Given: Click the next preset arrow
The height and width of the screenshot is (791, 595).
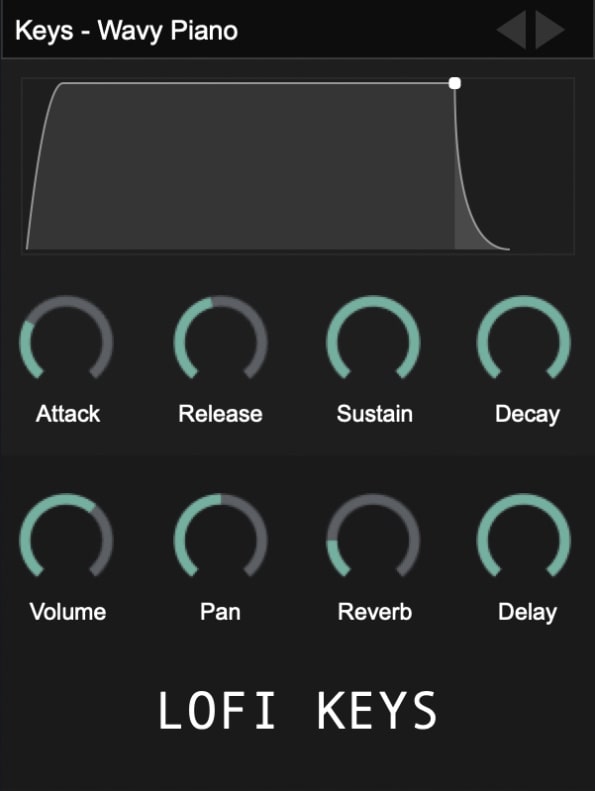Looking at the screenshot, I should [550, 30].
